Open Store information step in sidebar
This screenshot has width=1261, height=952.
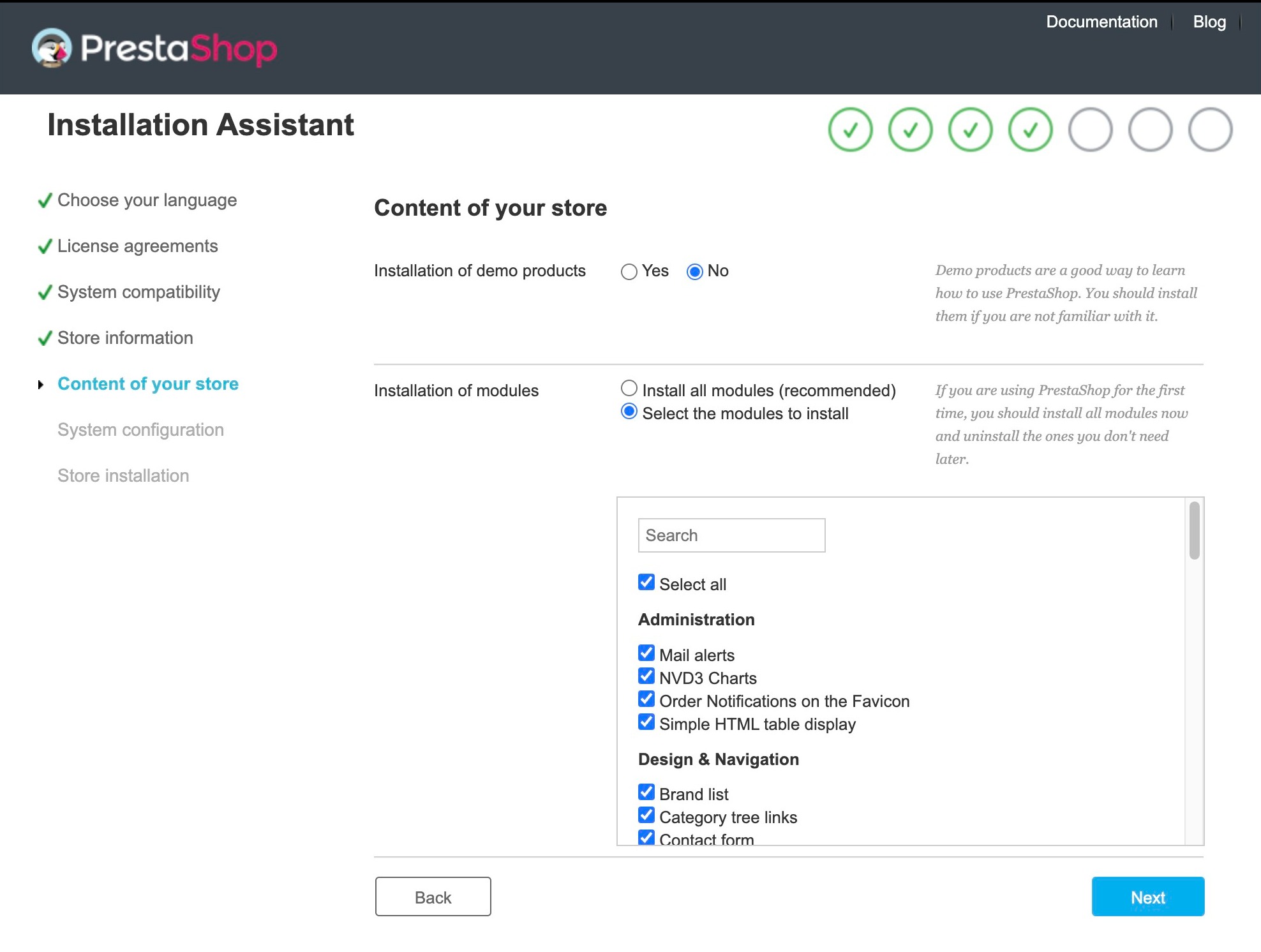coord(125,338)
